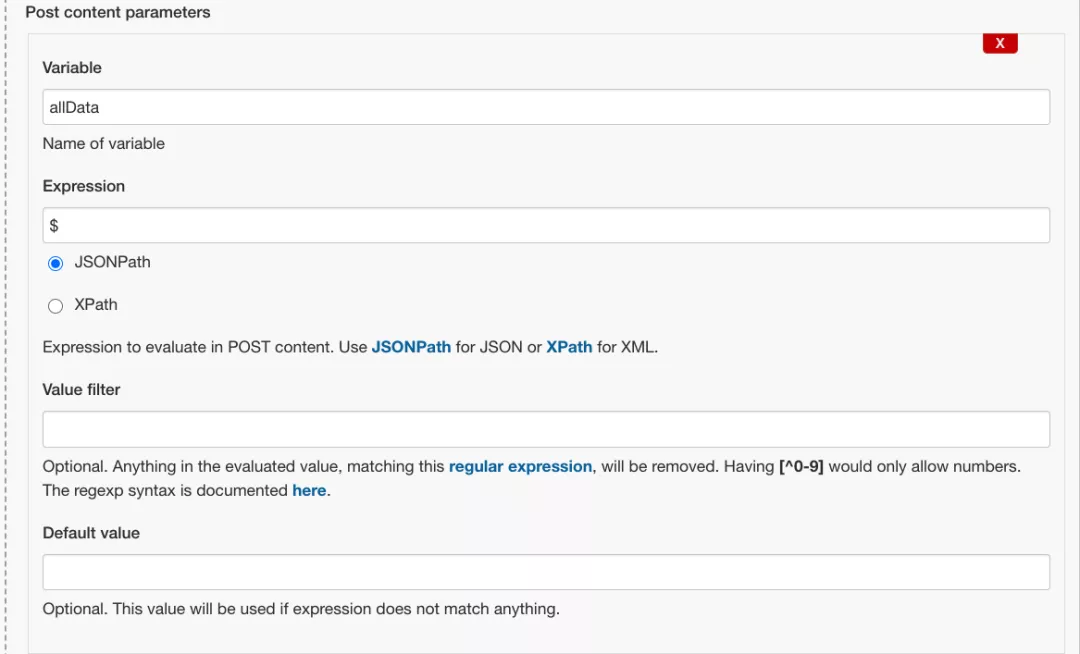
Task: Click into the Value filter text box
Action: click(546, 429)
